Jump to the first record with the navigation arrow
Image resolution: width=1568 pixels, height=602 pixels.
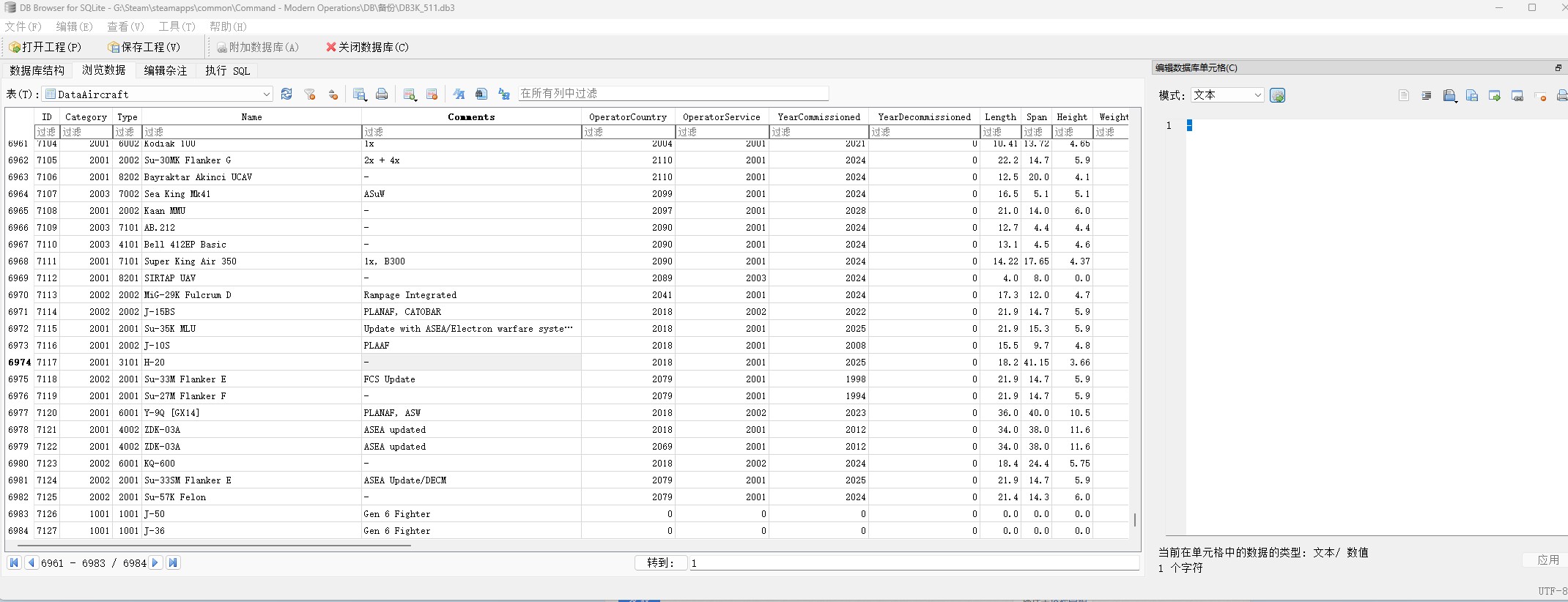(x=14, y=562)
